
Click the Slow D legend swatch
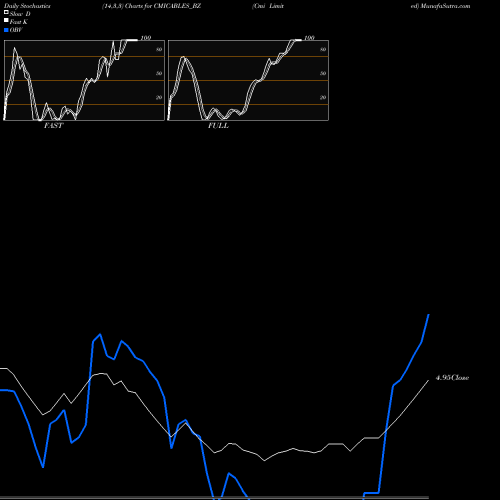coord(6,13)
